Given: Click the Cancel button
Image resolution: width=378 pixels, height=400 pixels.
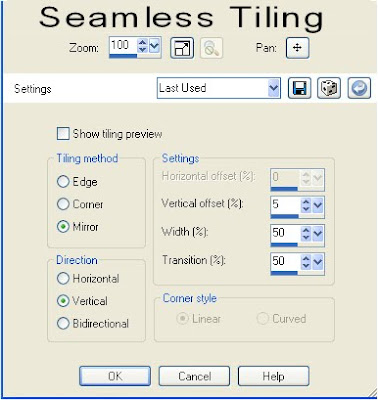Looking at the screenshot, I should click(194, 376).
